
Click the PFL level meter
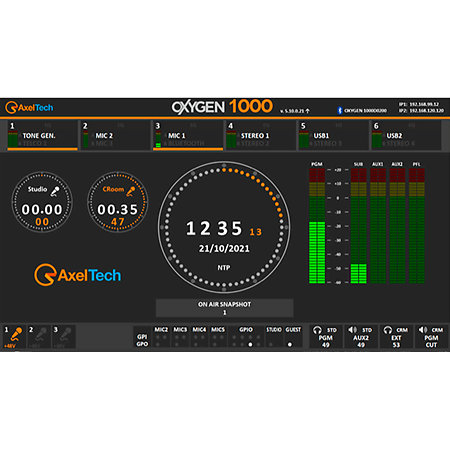pos(417,226)
